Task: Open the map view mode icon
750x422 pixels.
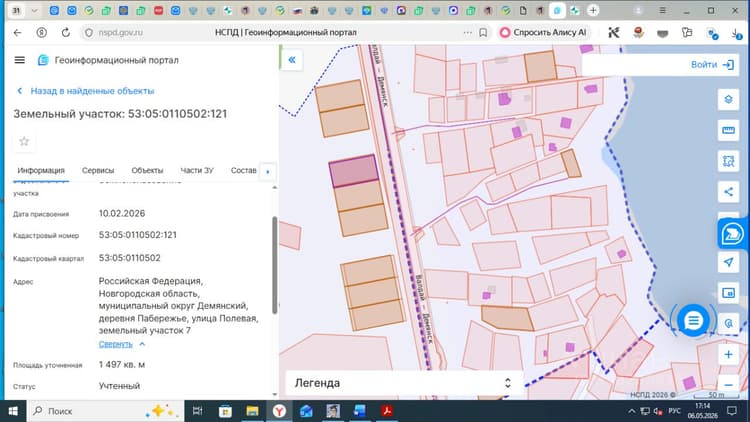Action: click(x=728, y=293)
